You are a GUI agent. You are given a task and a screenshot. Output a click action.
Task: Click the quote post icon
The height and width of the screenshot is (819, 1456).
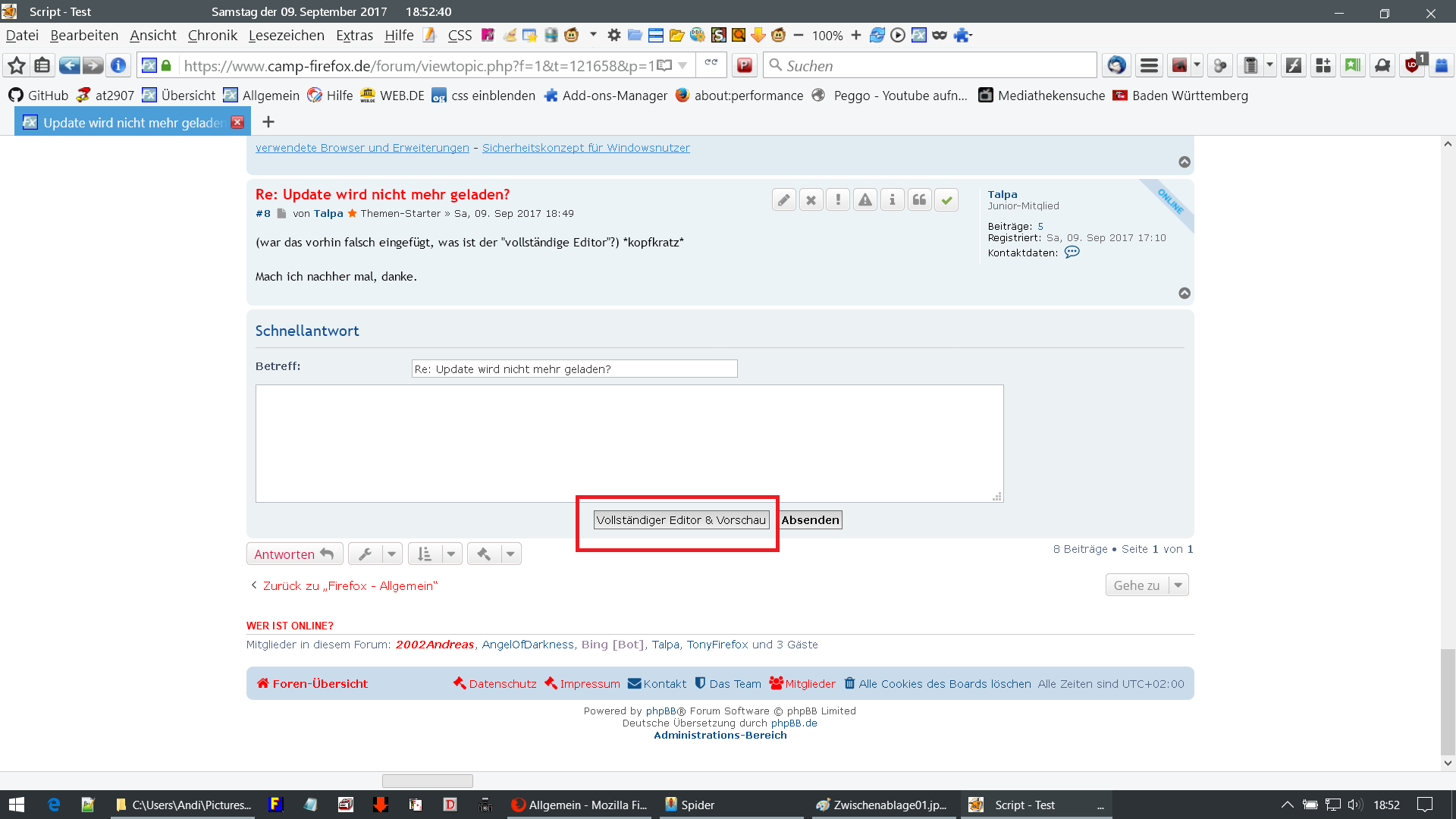click(x=919, y=200)
